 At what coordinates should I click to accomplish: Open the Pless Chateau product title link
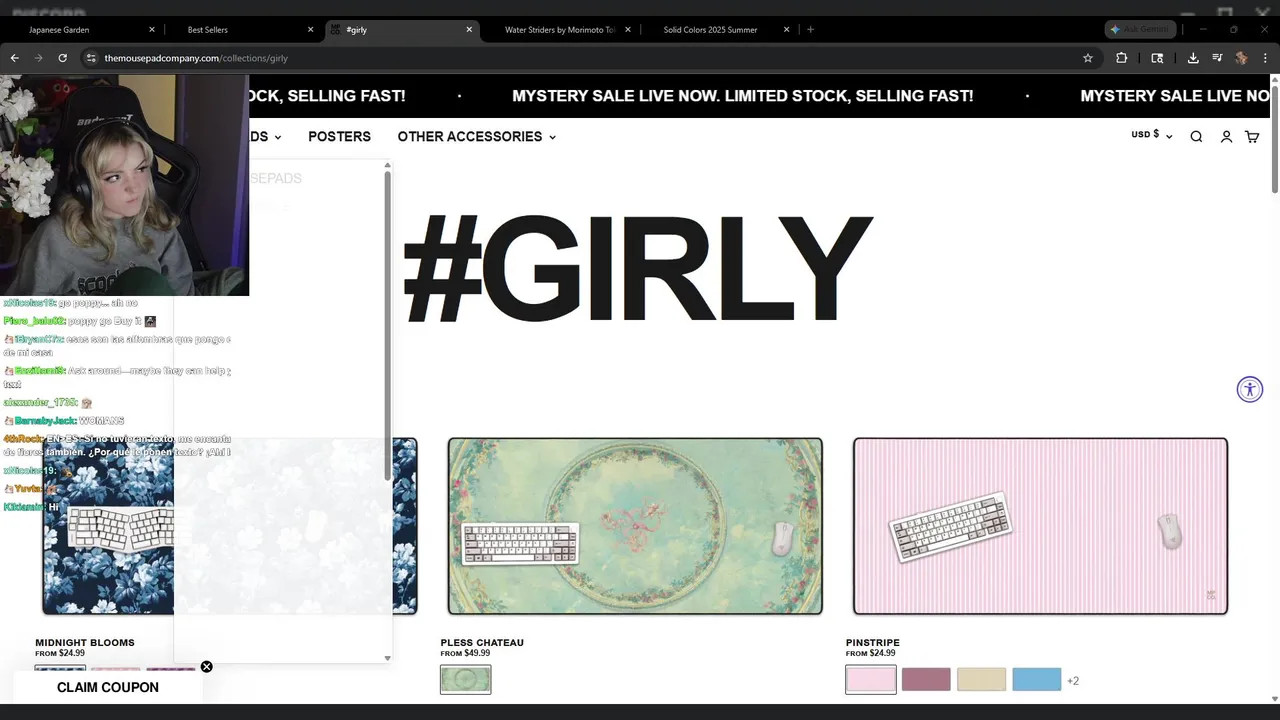click(x=482, y=643)
